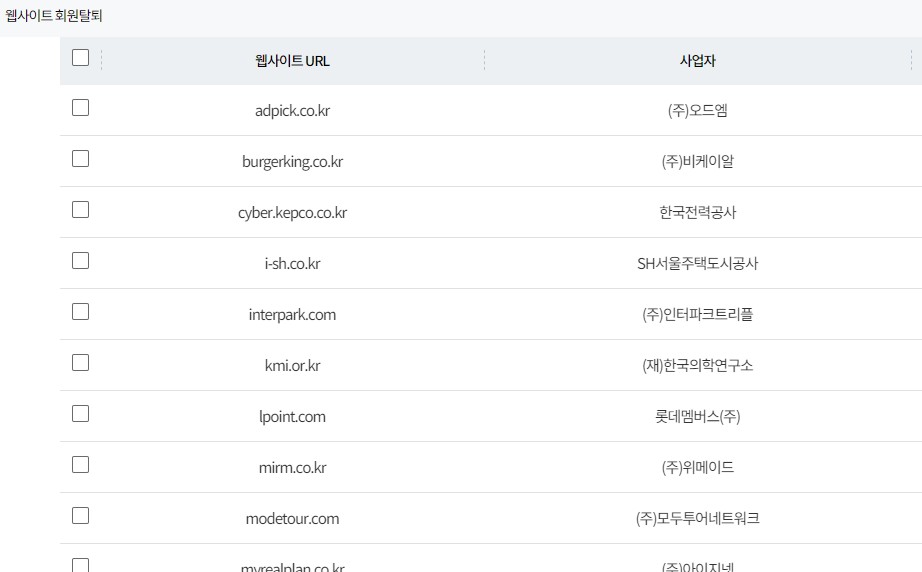
Task: Select the (재)한국의학연구소 cell
Action: coord(697,366)
